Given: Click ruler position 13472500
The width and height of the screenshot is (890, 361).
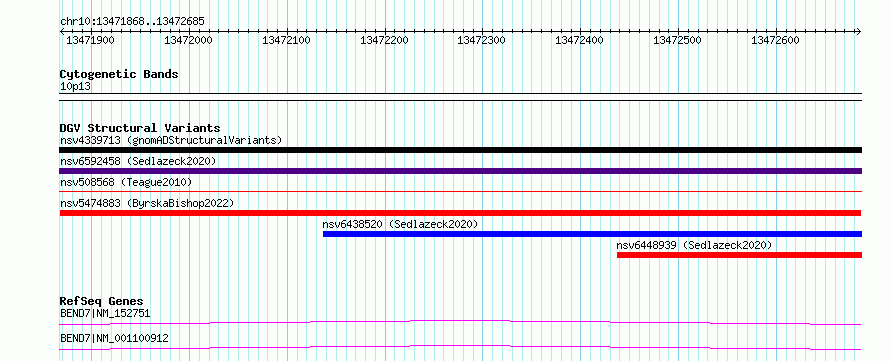Looking at the screenshot, I should point(678,40).
